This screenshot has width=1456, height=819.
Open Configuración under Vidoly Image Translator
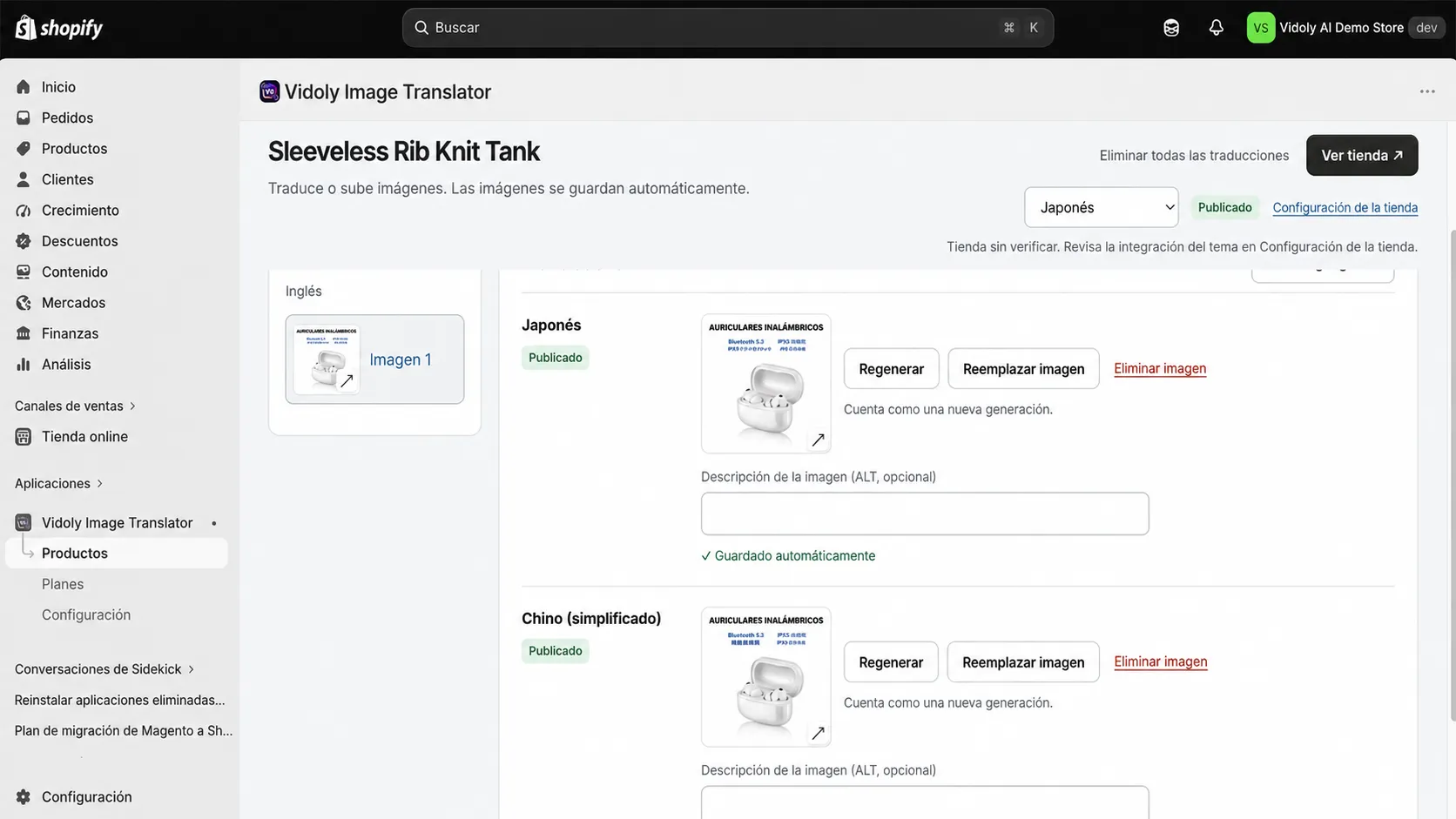click(x=86, y=614)
